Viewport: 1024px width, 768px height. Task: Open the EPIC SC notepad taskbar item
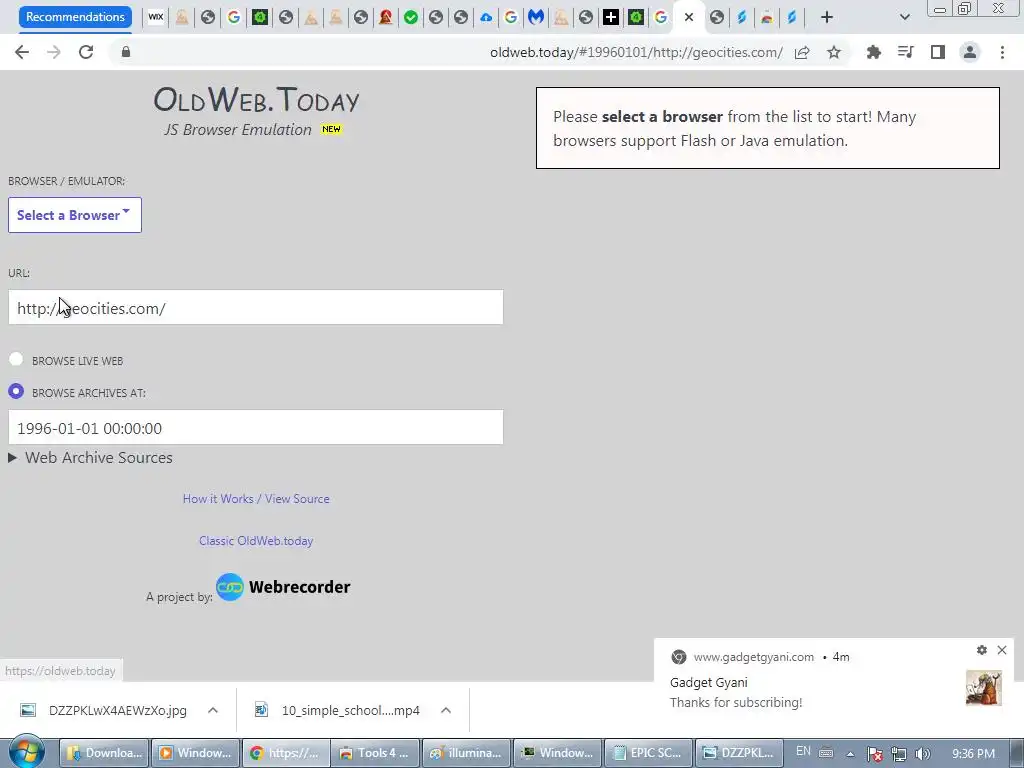coord(648,753)
